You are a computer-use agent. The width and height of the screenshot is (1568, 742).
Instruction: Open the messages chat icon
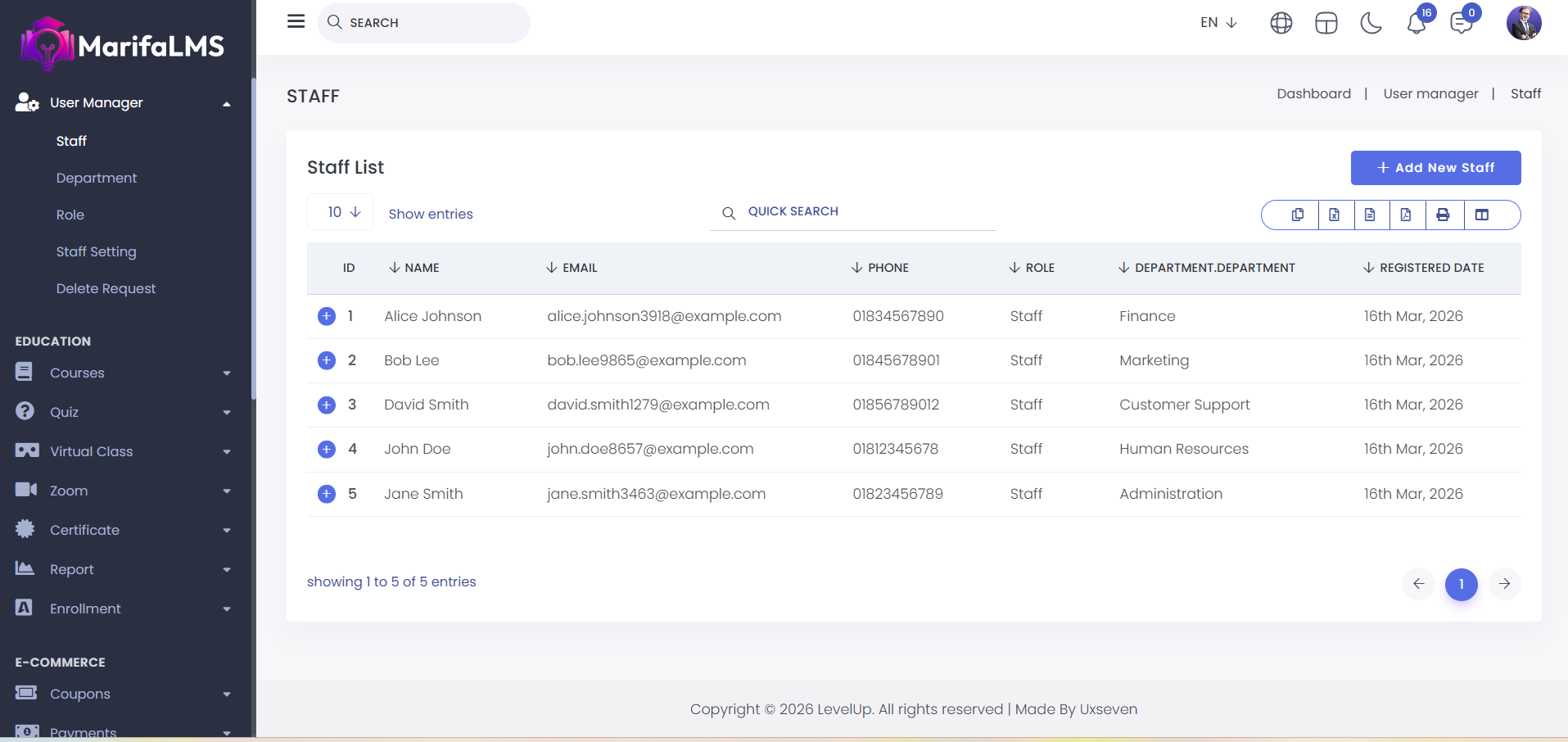tap(1461, 23)
